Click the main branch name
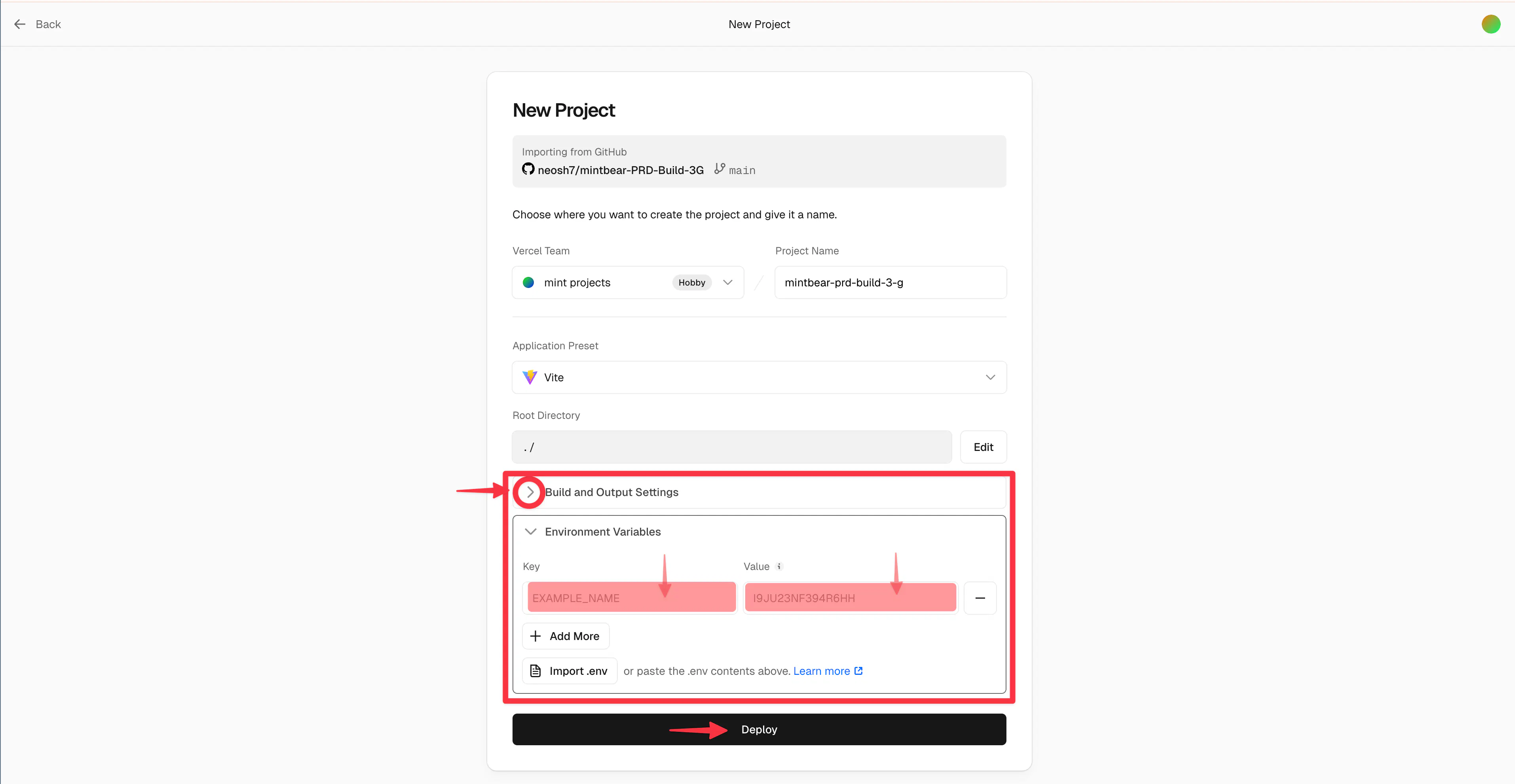This screenshot has width=1515, height=784. point(742,170)
